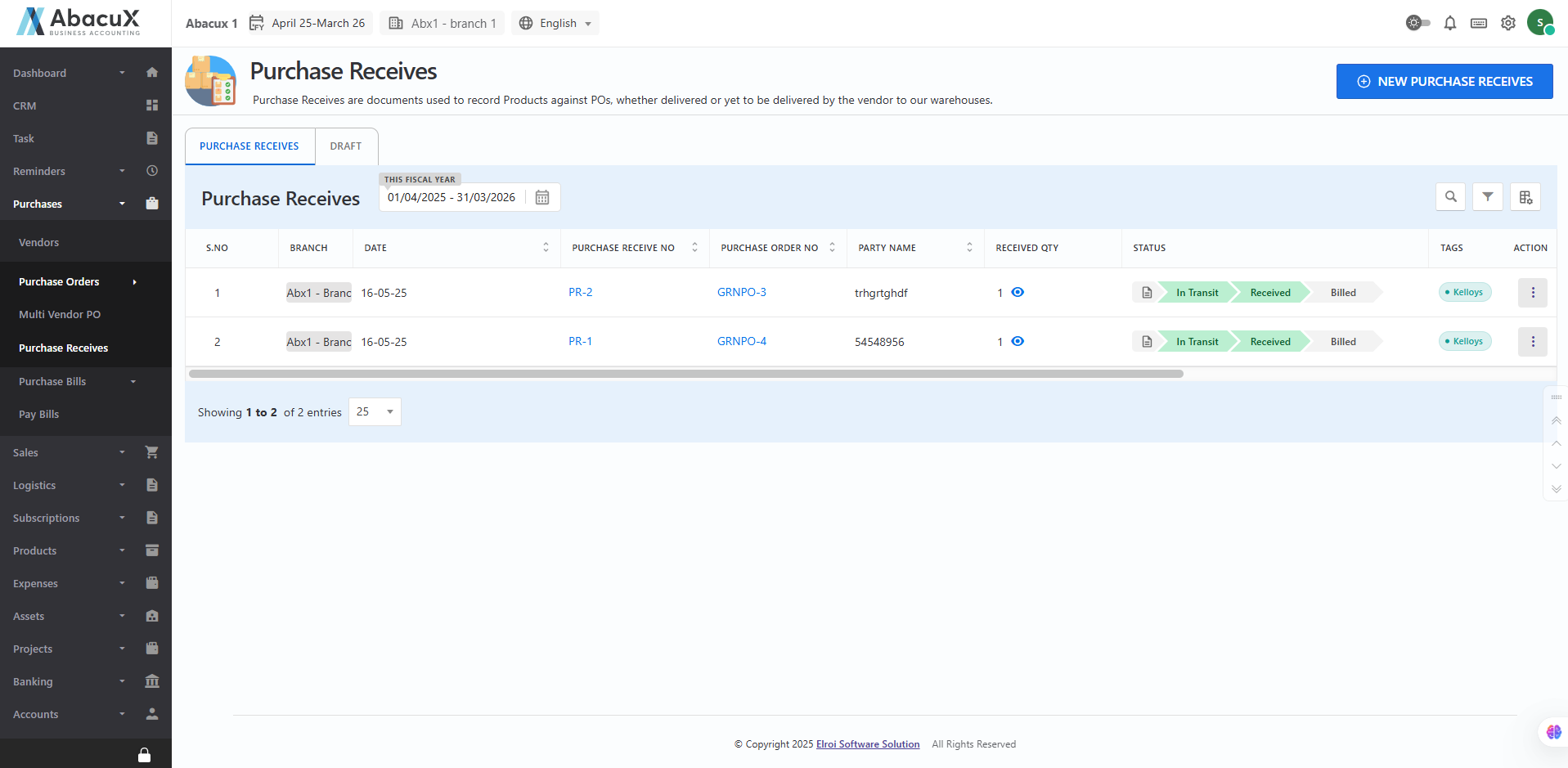Show received quantity details for PR-2
The image size is (1568, 768).
pos(1018,293)
